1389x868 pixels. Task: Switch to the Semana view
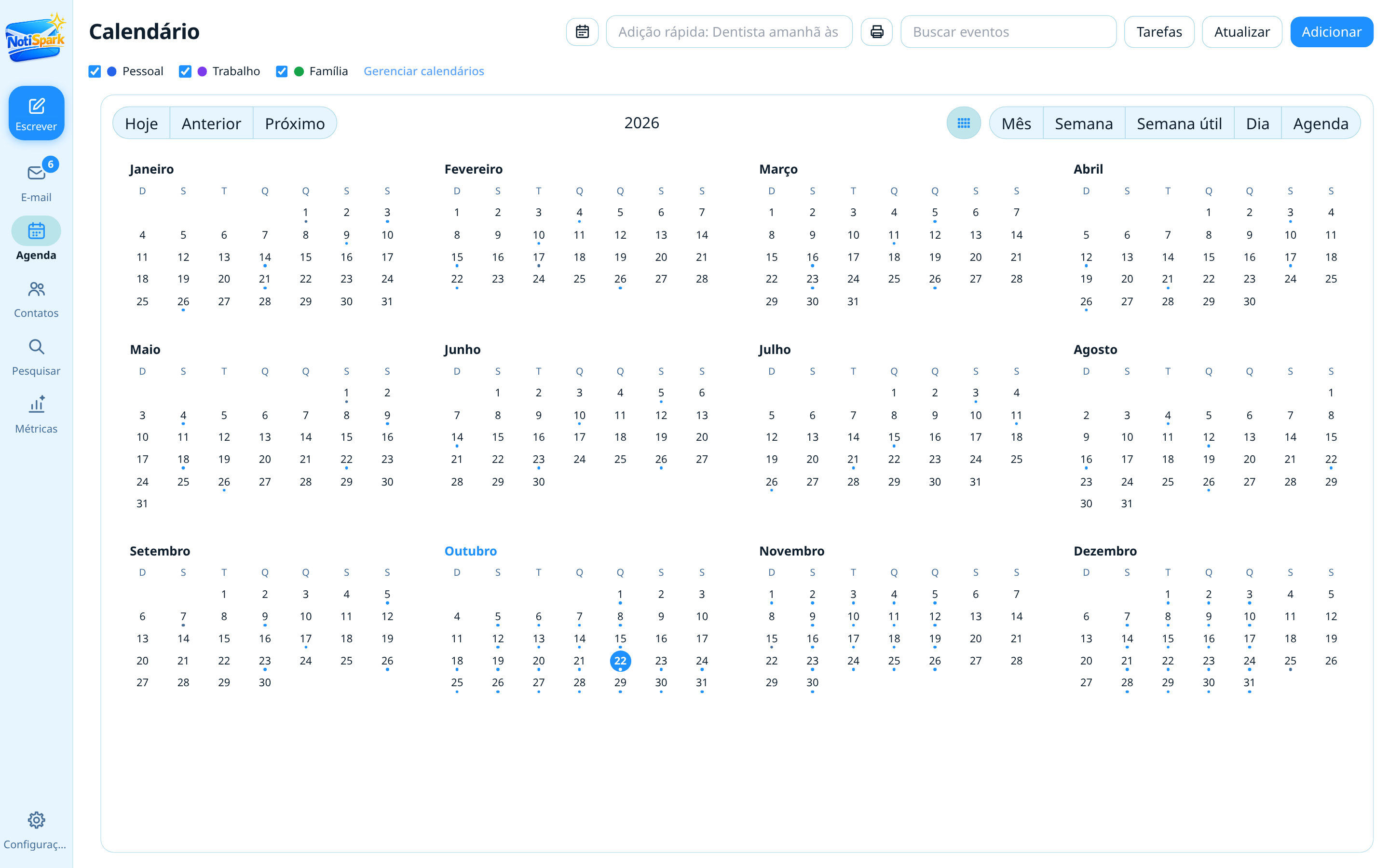[x=1084, y=123]
